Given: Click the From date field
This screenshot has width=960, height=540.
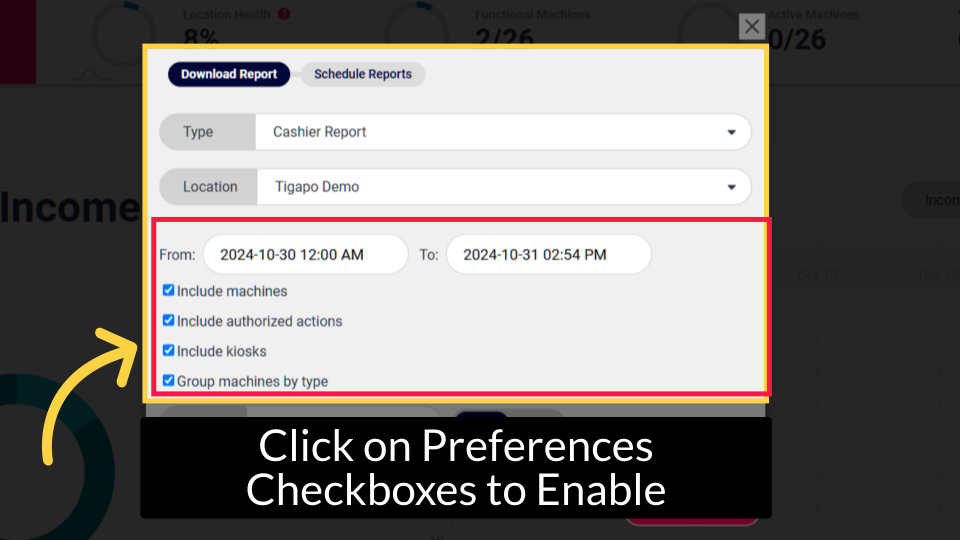Looking at the screenshot, I should pyautogui.click(x=306, y=255).
